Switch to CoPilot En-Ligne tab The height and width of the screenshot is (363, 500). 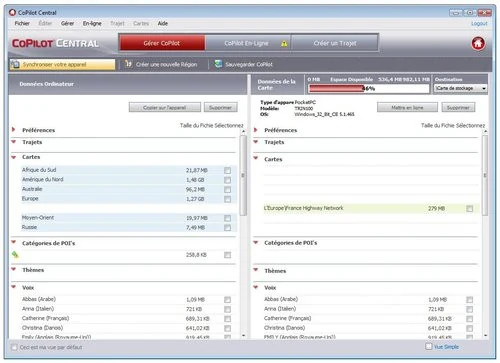click(x=248, y=43)
